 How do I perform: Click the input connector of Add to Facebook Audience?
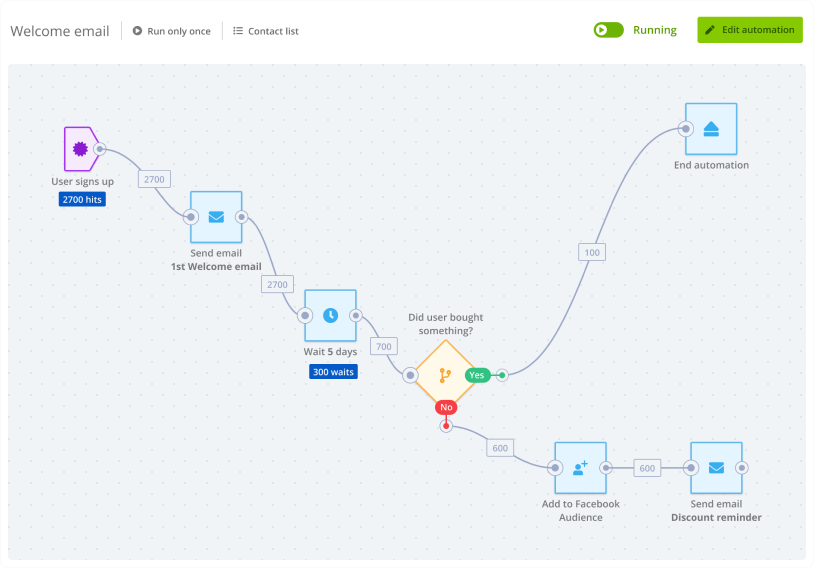click(555, 468)
